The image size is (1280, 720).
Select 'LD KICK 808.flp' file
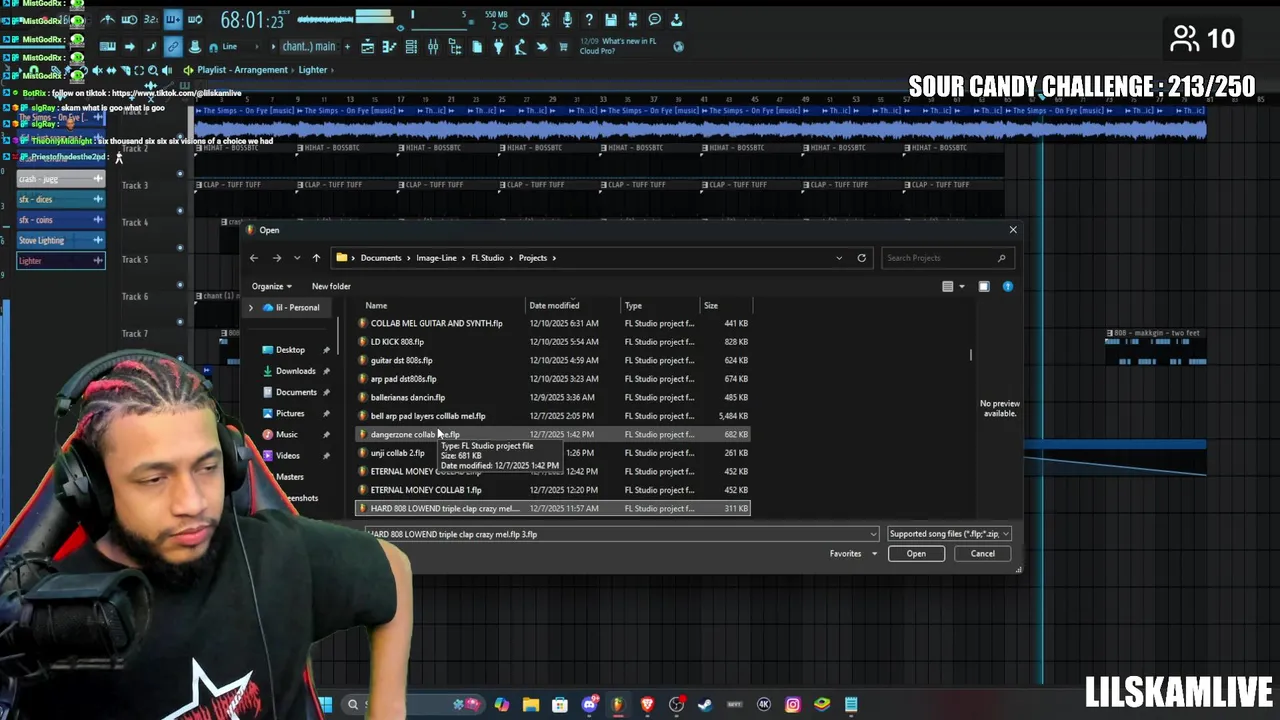[x=553, y=342]
